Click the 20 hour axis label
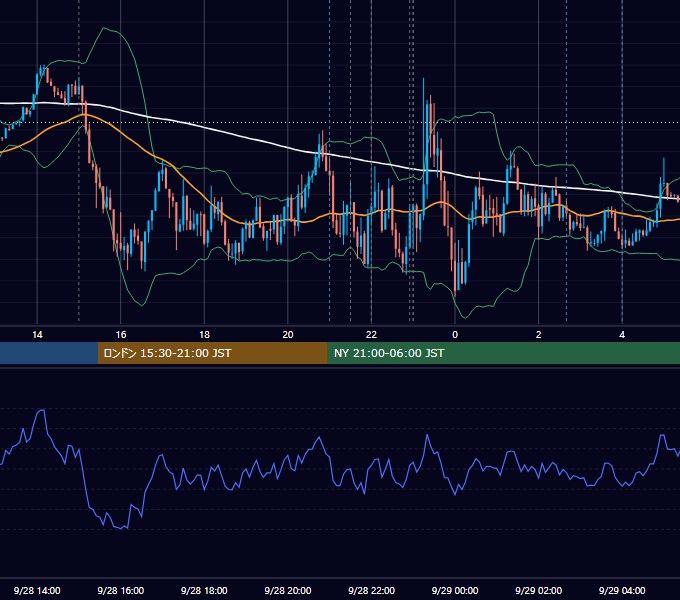 coord(288,335)
